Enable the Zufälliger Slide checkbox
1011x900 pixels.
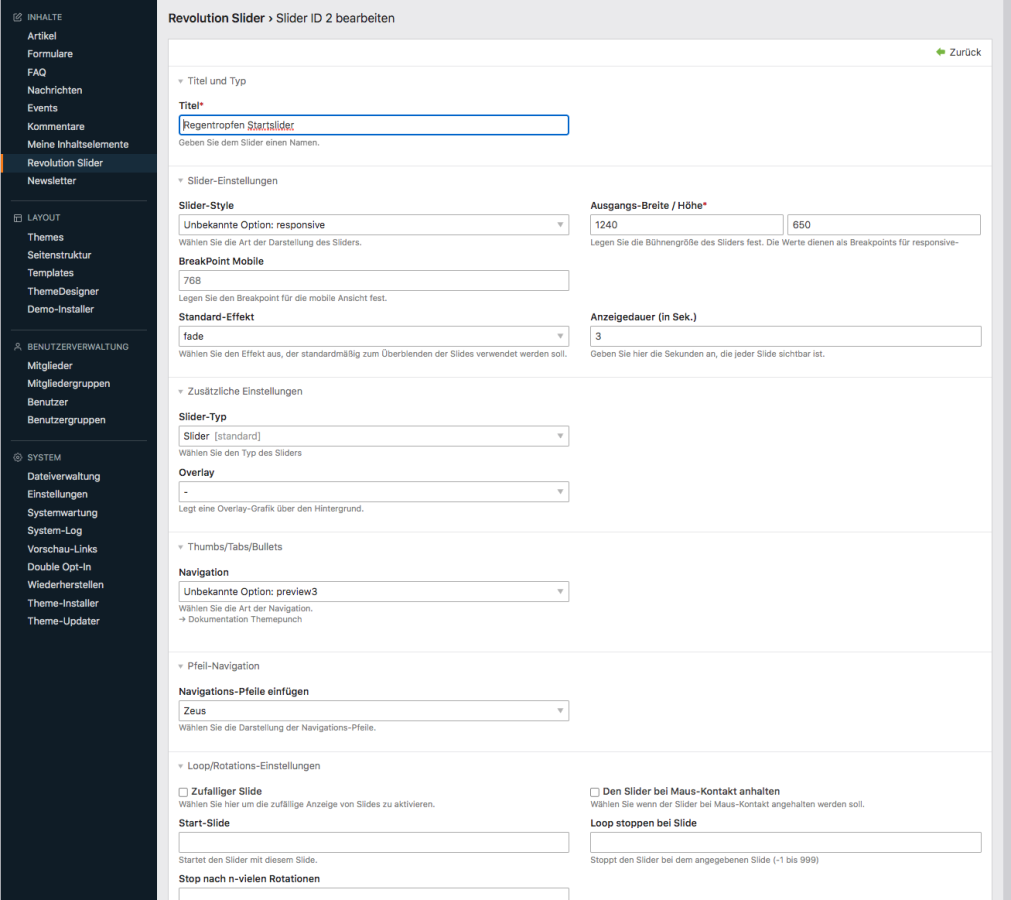click(x=183, y=792)
